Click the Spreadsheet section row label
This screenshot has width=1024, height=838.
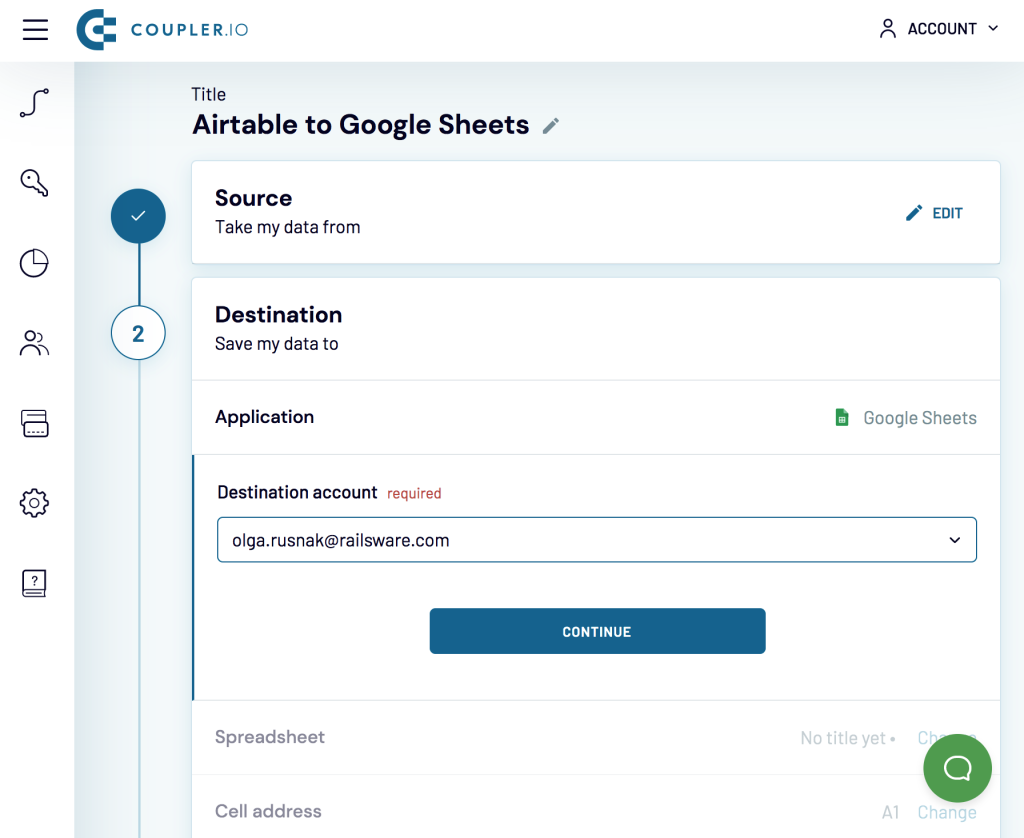coord(270,737)
